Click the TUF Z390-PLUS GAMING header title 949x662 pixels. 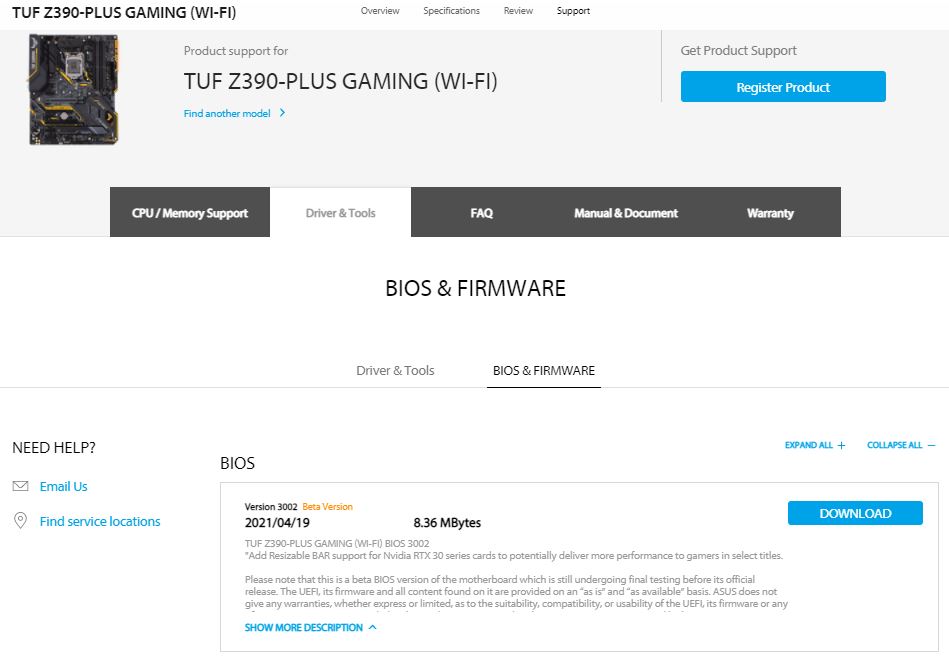124,12
